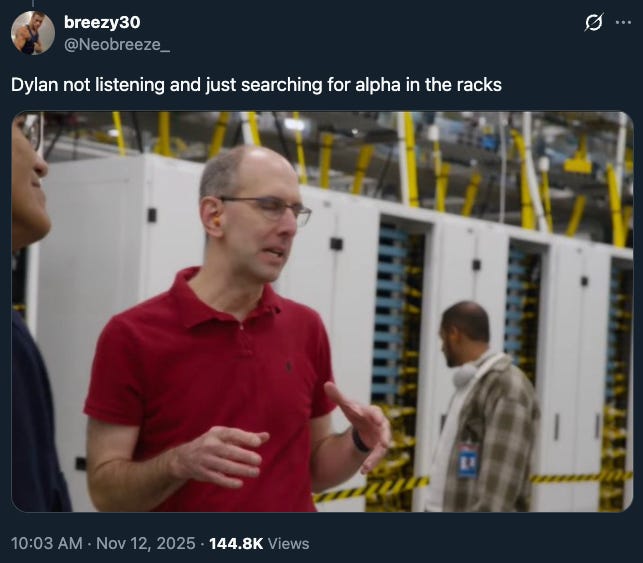Screen dimensions: 643x563
Task: Click the 10:03 AM timestamp
Action: [47, 543]
